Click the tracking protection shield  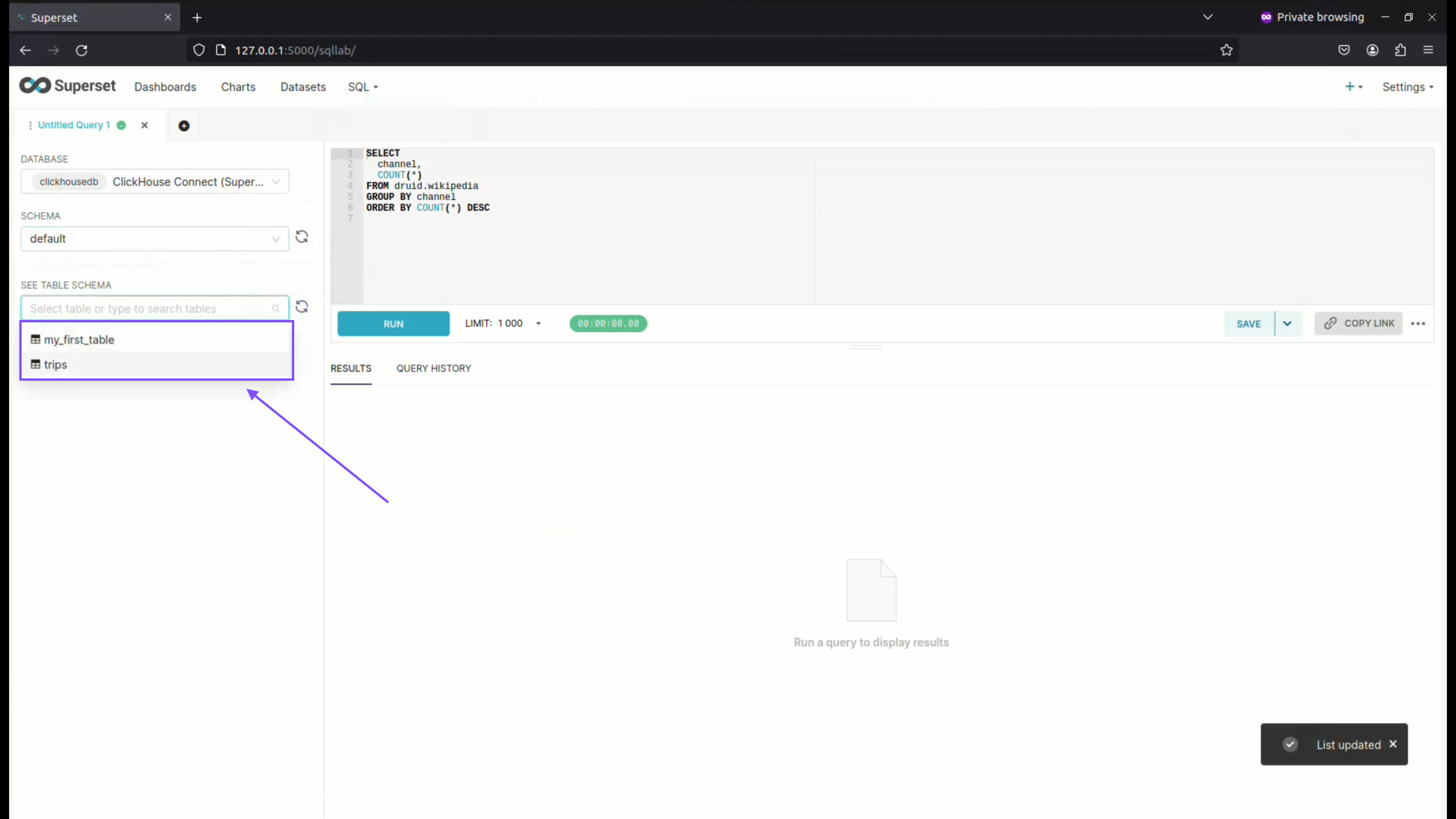pos(198,50)
